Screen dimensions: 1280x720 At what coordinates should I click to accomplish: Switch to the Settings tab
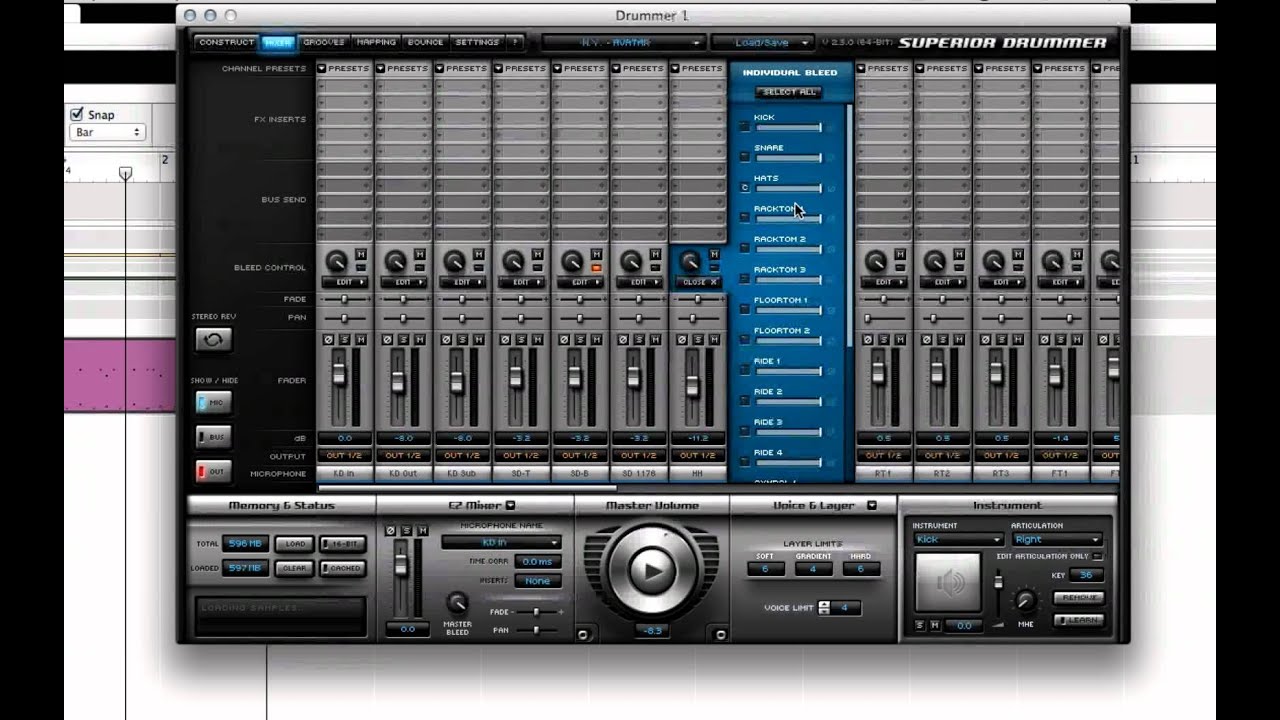477,42
